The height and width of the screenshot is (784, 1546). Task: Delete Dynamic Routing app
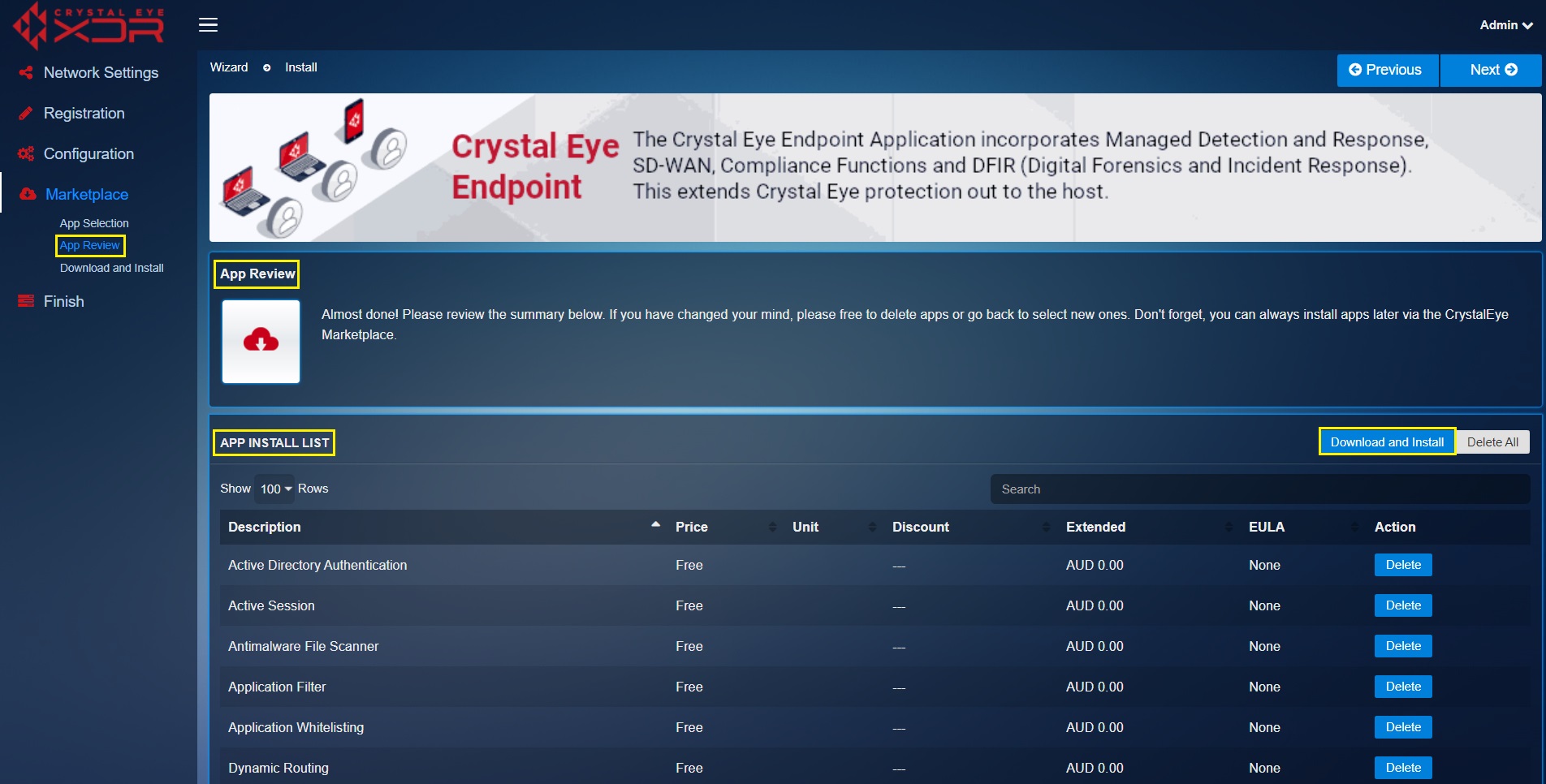(x=1402, y=768)
